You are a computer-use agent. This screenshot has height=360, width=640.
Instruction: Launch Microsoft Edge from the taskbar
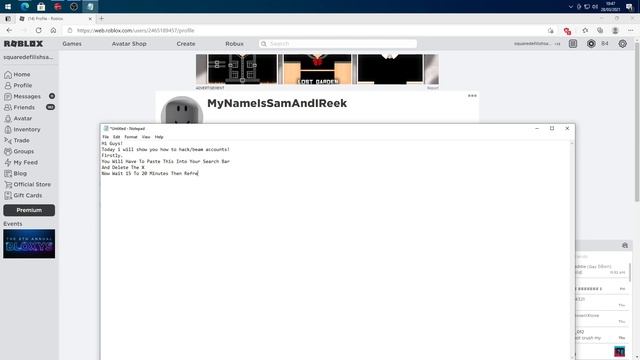pos(24,7)
